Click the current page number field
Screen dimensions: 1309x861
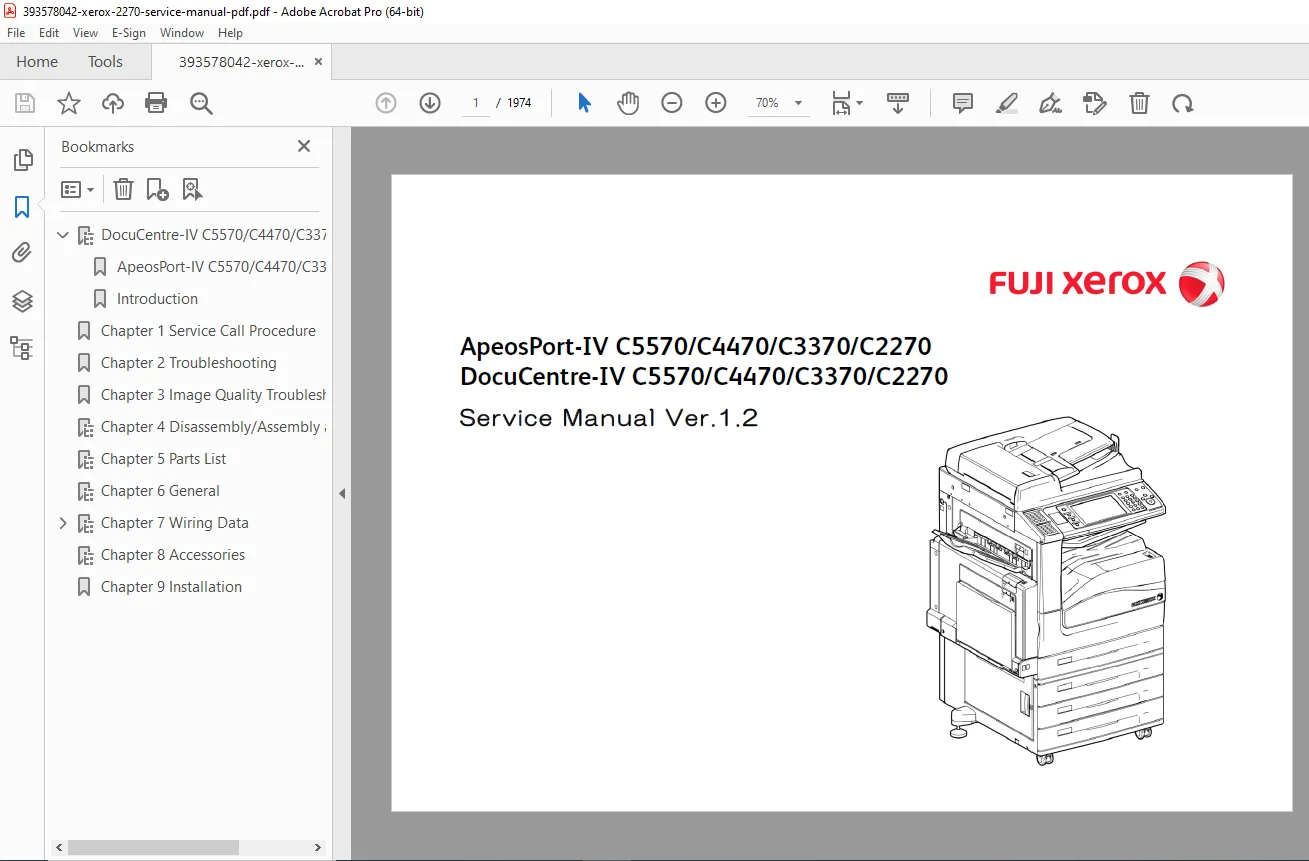coord(476,103)
